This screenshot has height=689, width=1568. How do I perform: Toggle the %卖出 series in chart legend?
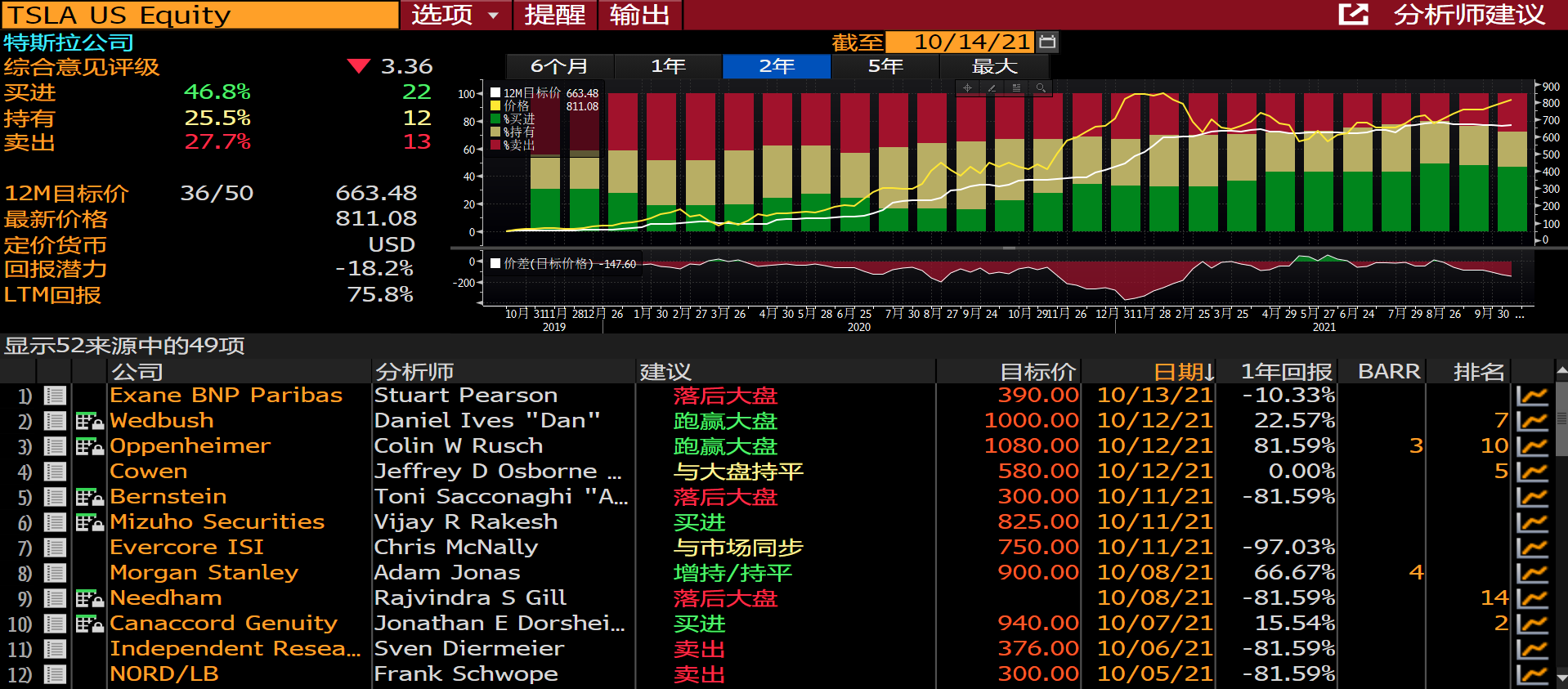495,145
